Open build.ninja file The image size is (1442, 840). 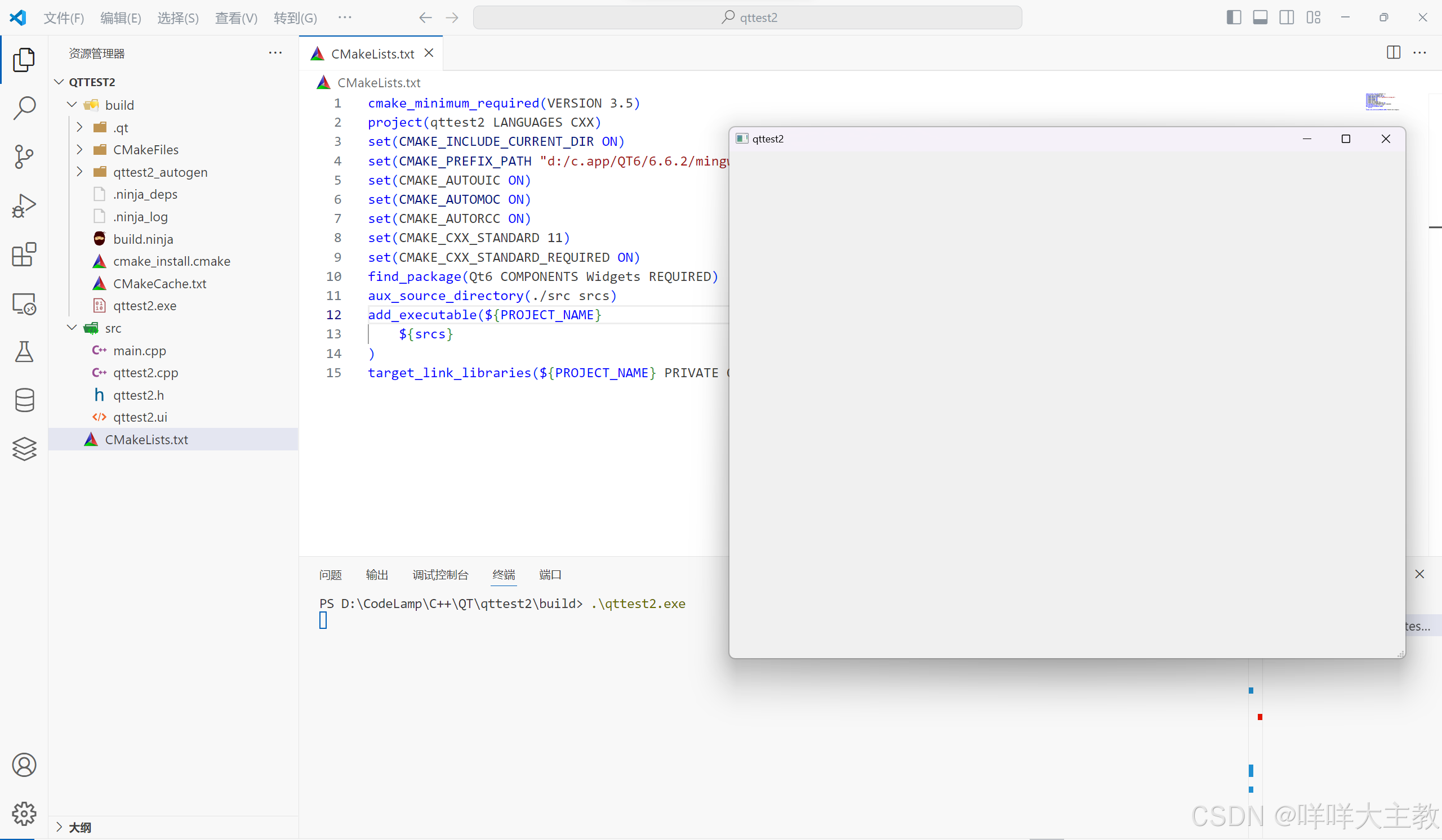143,239
